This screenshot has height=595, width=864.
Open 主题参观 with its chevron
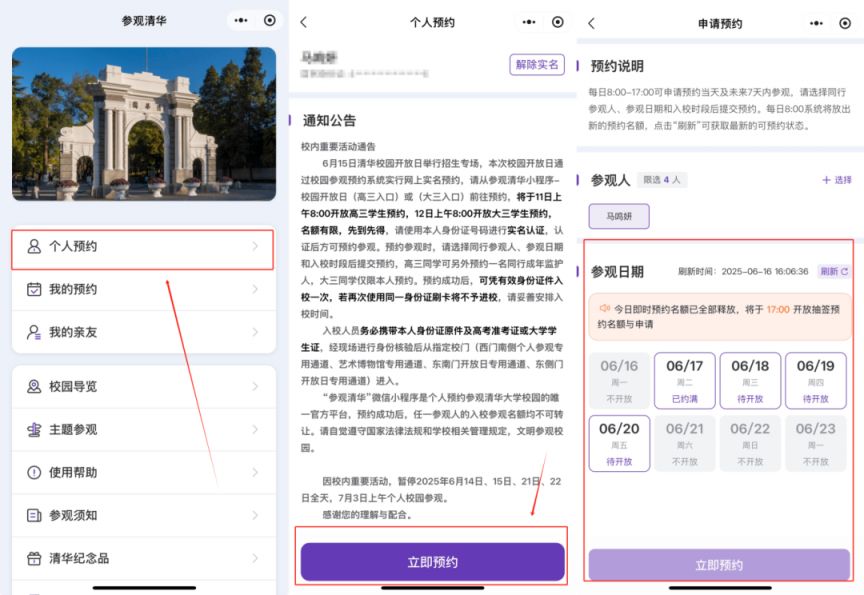(x=255, y=429)
